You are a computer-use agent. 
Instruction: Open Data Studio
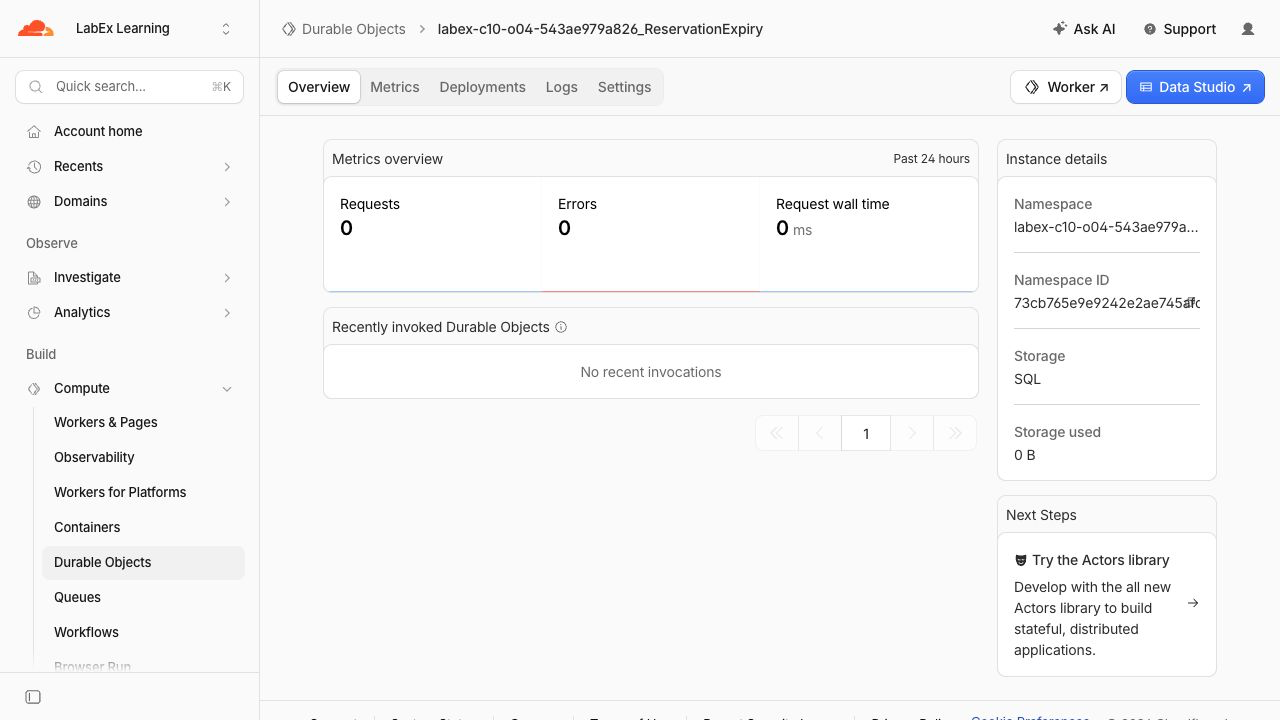click(1195, 87)
